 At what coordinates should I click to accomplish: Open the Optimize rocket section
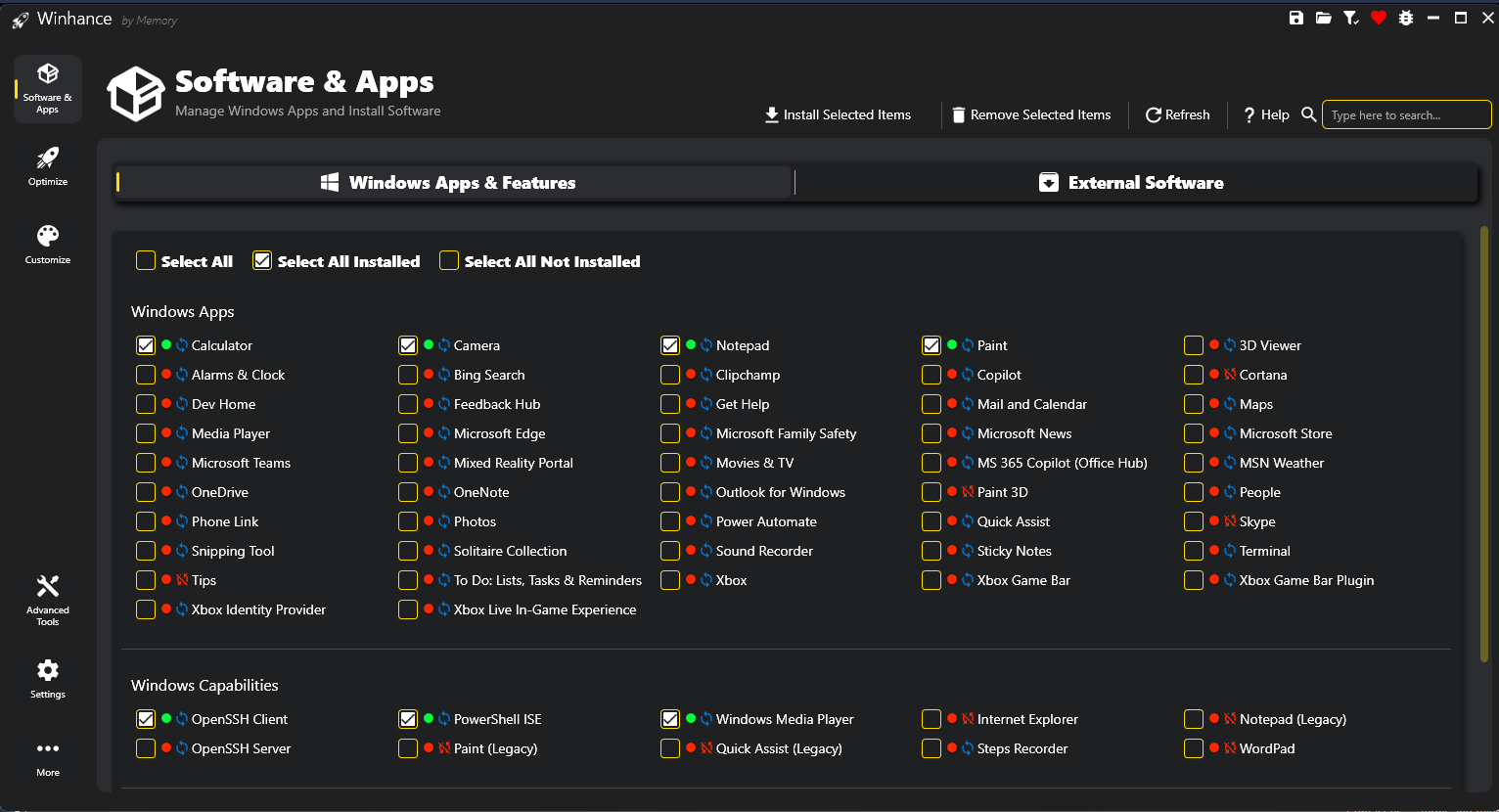[x=48, y=166]
